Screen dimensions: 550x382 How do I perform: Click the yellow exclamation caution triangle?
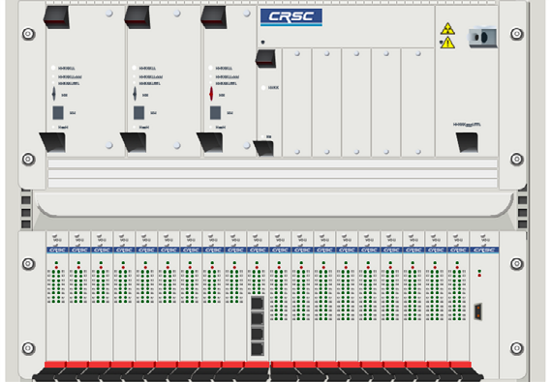coord(448,43)
